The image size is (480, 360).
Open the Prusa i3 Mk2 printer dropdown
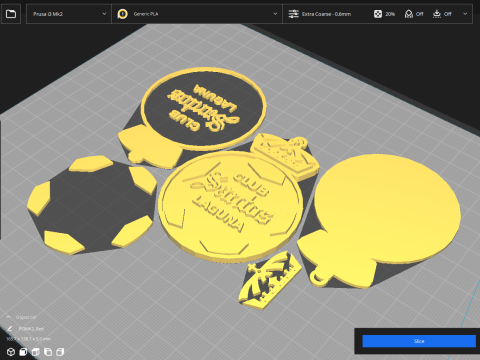(x=69, y=14)
